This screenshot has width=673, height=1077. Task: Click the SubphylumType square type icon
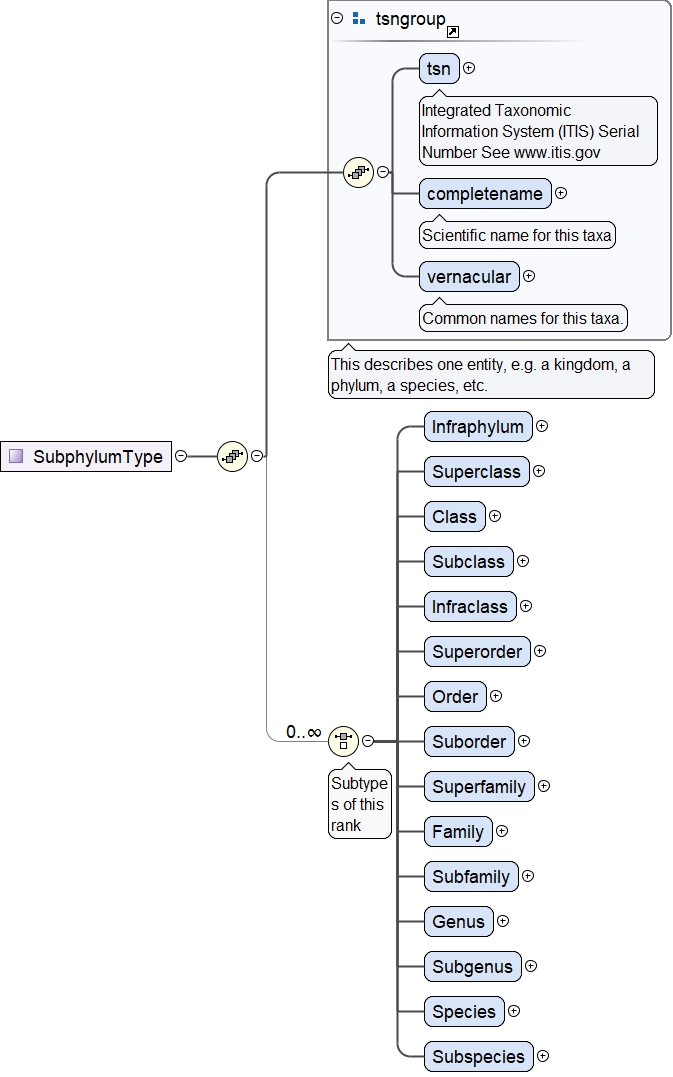pyautogui.click(x=16, y=456)
